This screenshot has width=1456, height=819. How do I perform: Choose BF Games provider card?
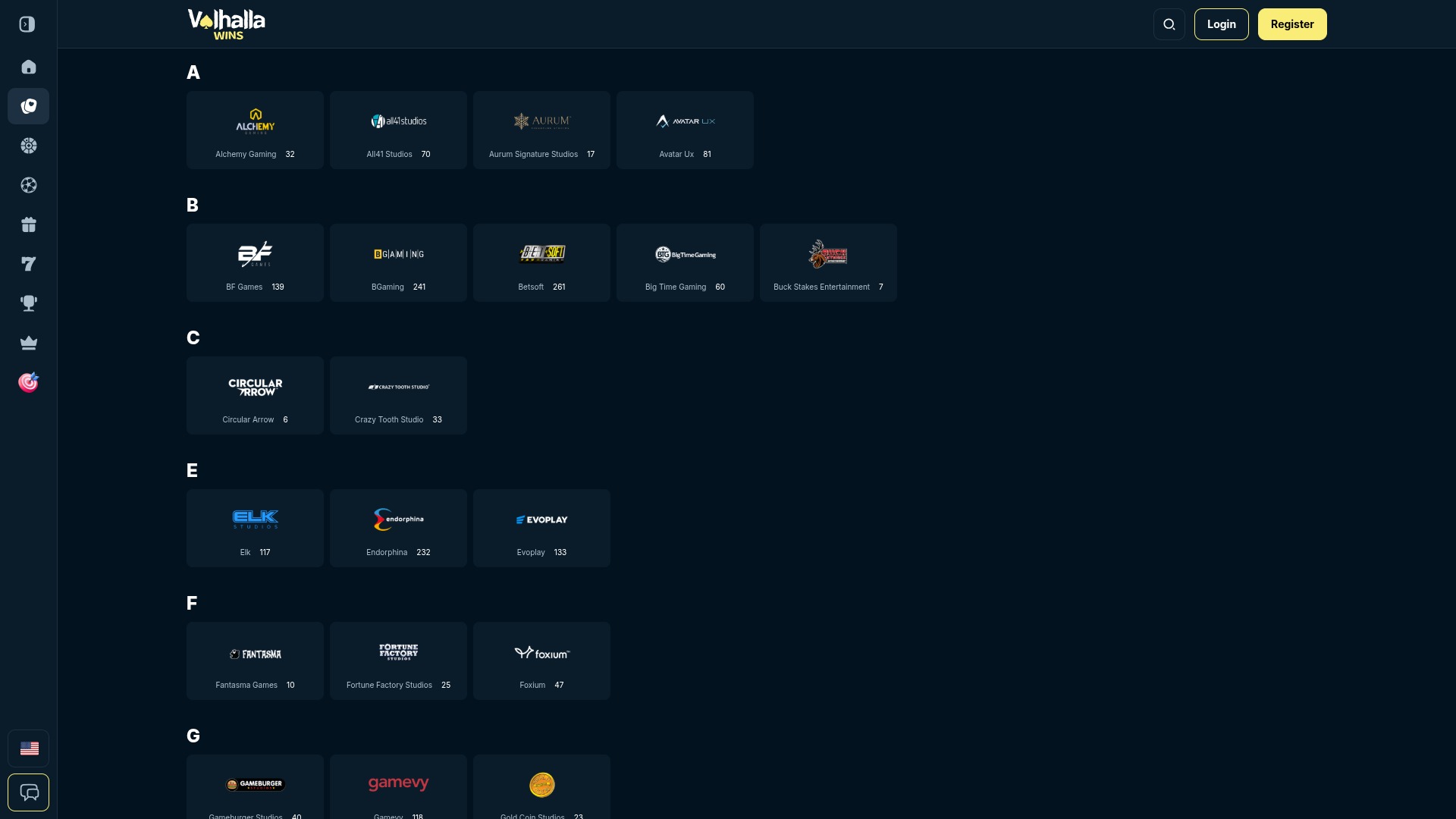pos(255,262)
